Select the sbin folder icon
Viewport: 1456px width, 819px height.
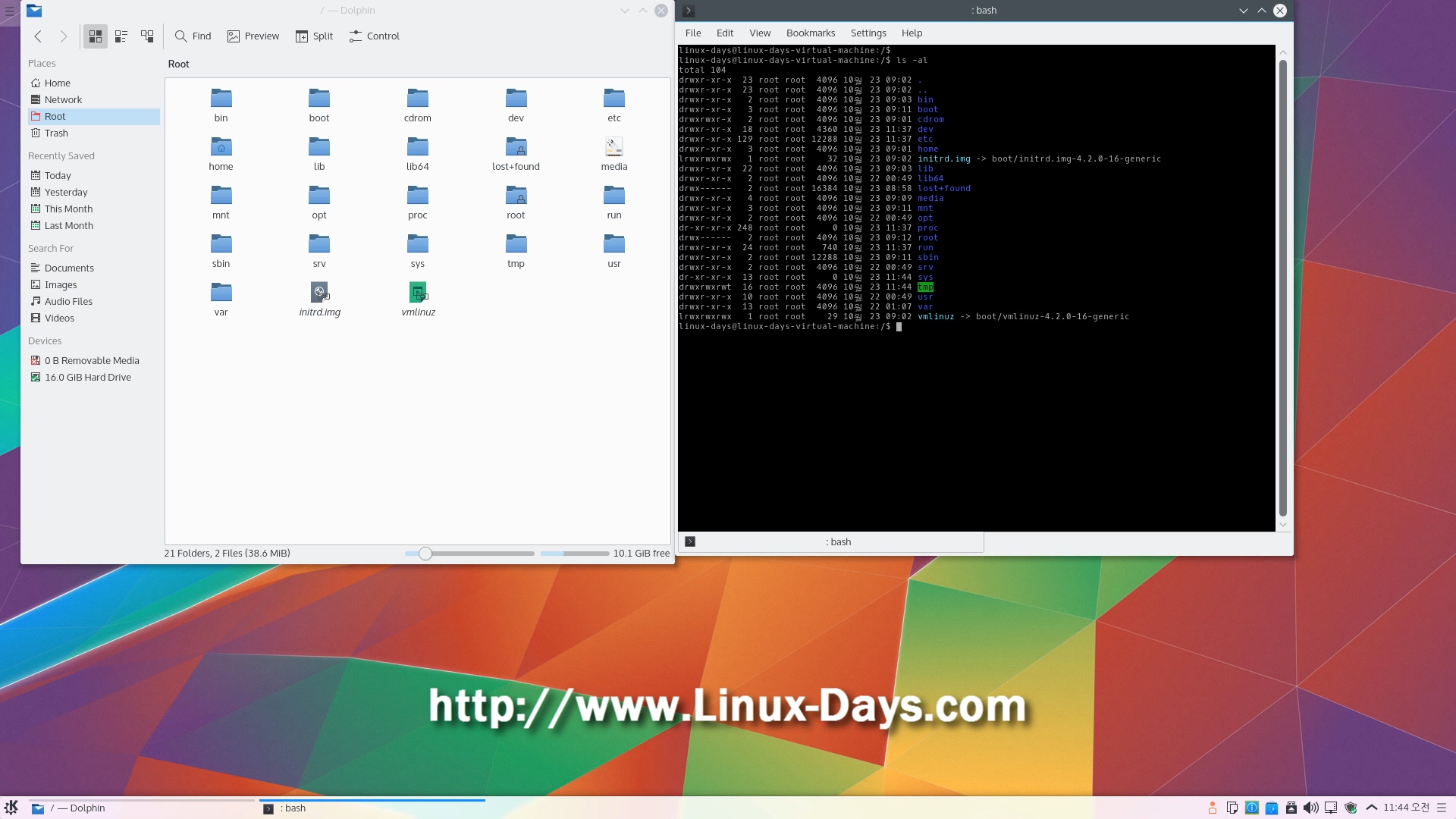coord(221,244)
